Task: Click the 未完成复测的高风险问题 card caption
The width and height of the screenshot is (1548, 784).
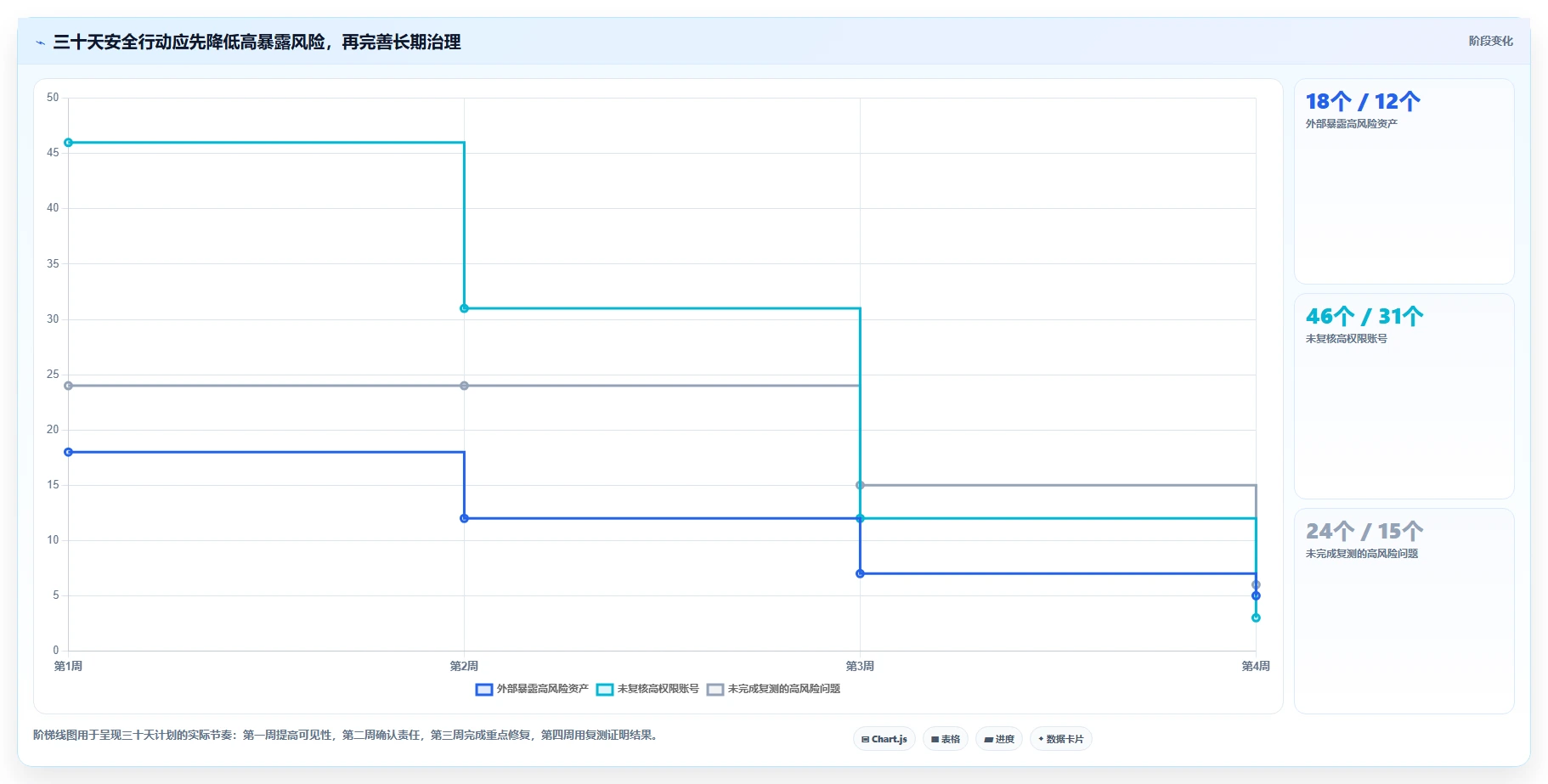Action: click(1362, 554)
